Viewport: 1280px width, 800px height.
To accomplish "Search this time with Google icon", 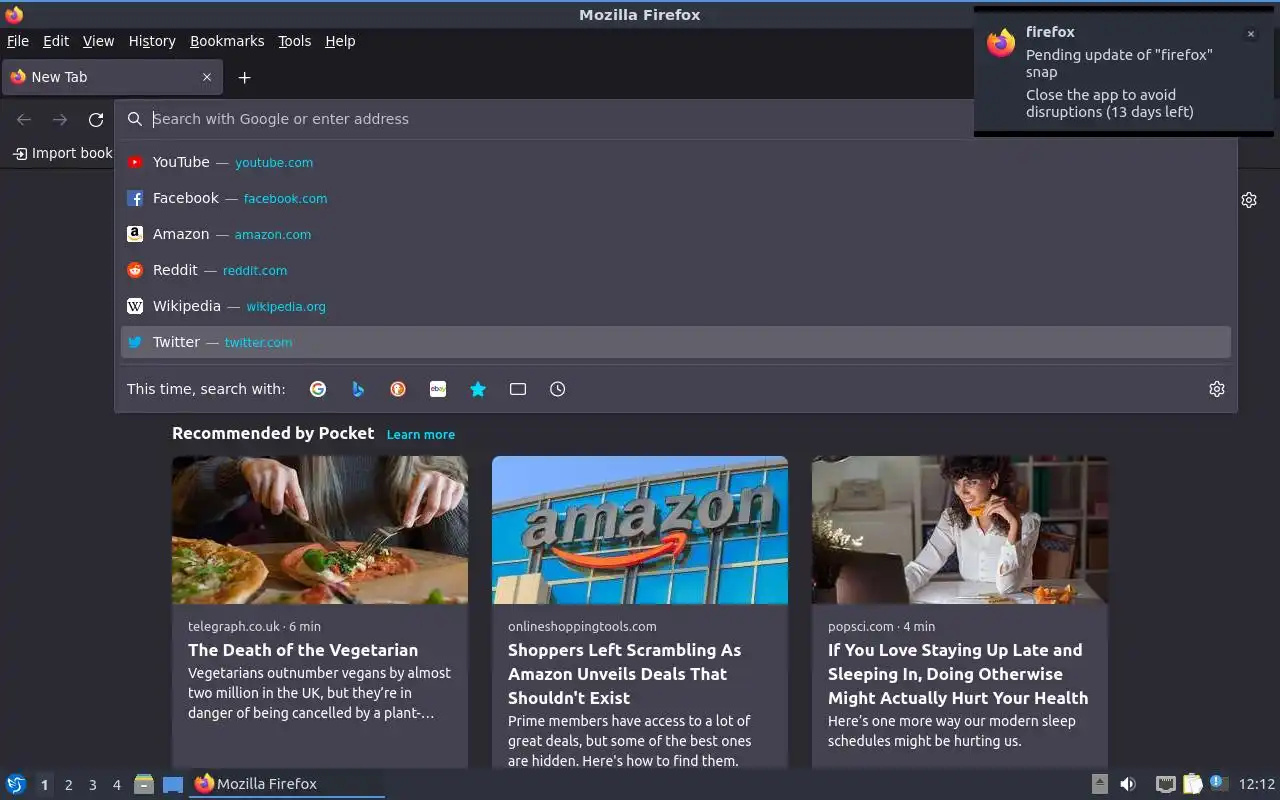I will (x=318, y=389).
